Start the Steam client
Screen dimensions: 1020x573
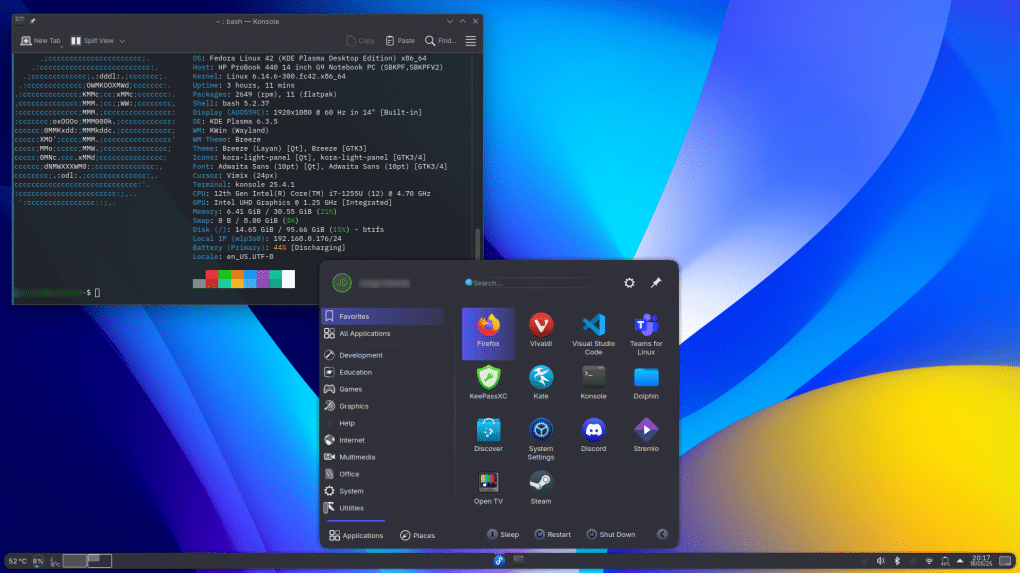click(x=541, y=488)
